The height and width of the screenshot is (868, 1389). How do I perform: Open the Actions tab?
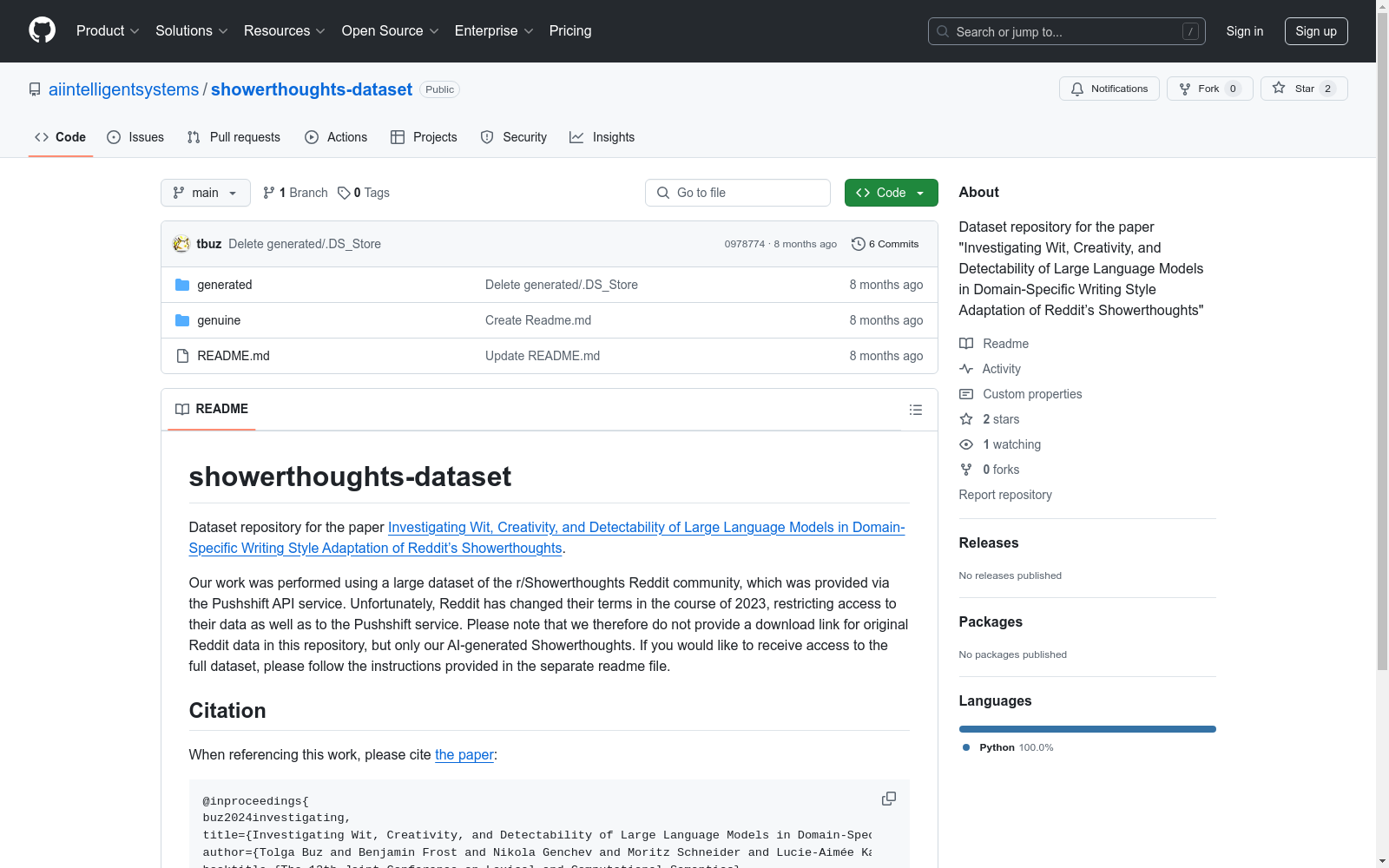[336, 137]
